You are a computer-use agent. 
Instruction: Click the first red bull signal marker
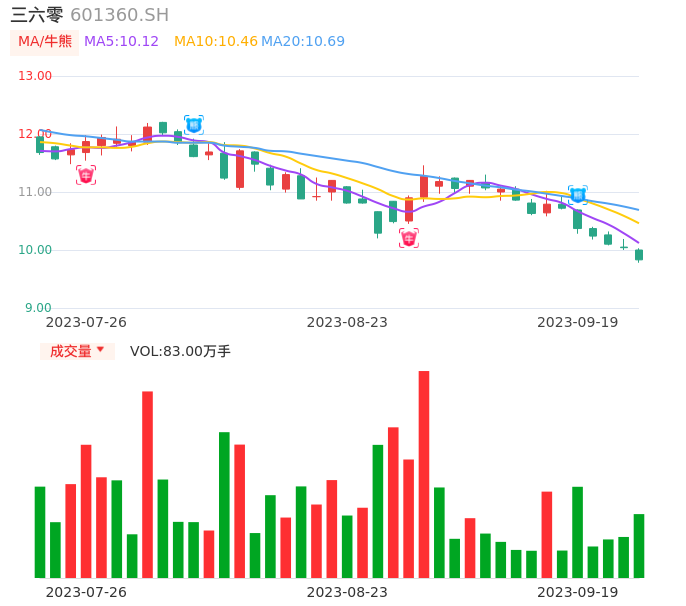tap(86, 175)
